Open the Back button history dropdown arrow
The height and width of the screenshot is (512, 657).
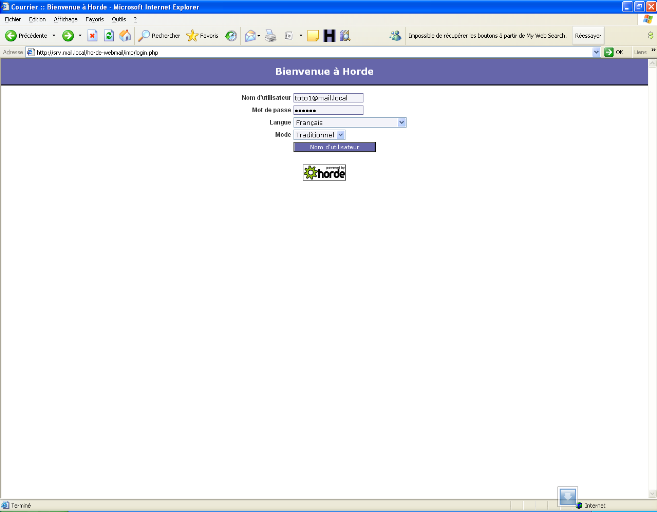[x=54, y=36]
